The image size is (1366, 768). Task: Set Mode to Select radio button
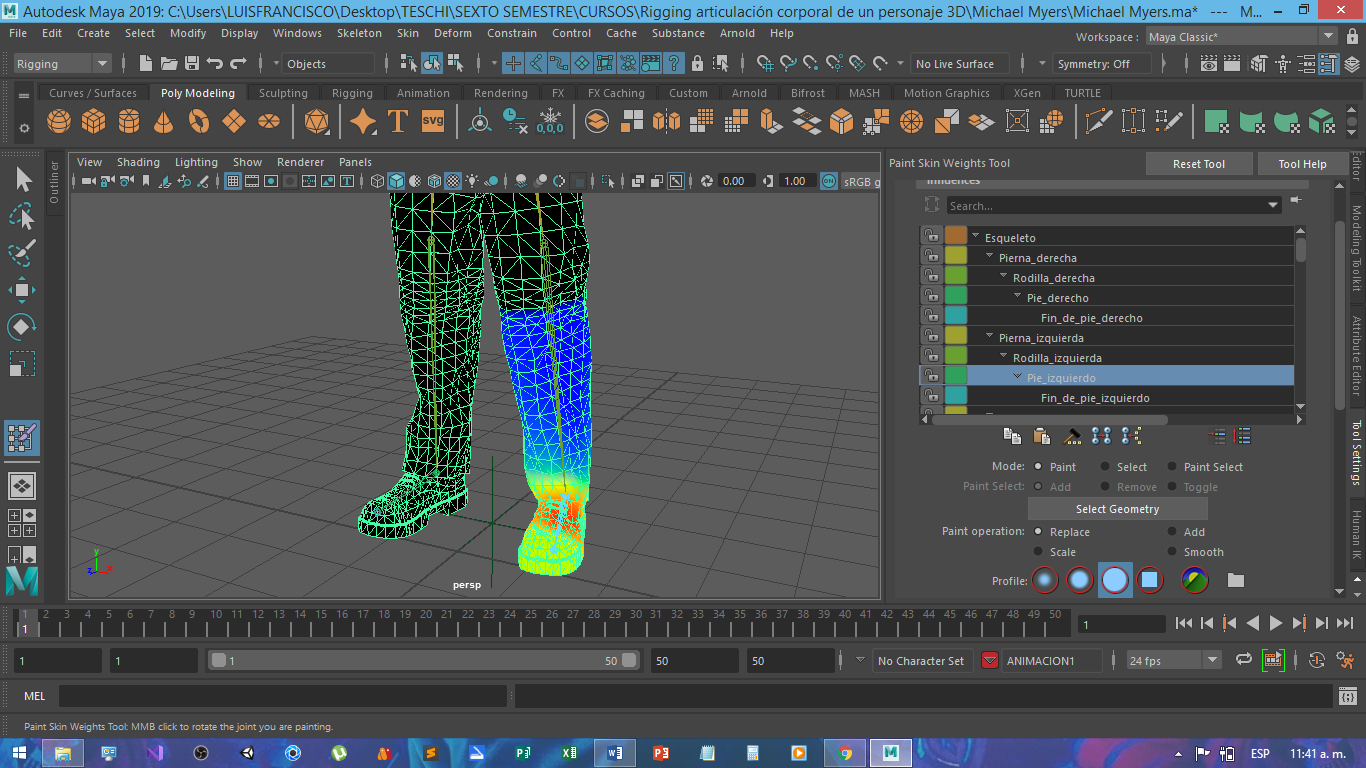(1106, 467)
